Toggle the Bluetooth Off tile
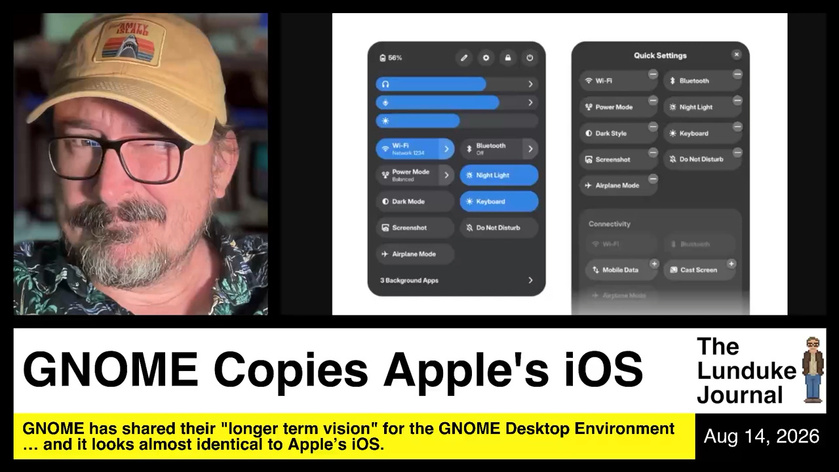The height and width of the screenshot is (472, 839). (491, 149)
